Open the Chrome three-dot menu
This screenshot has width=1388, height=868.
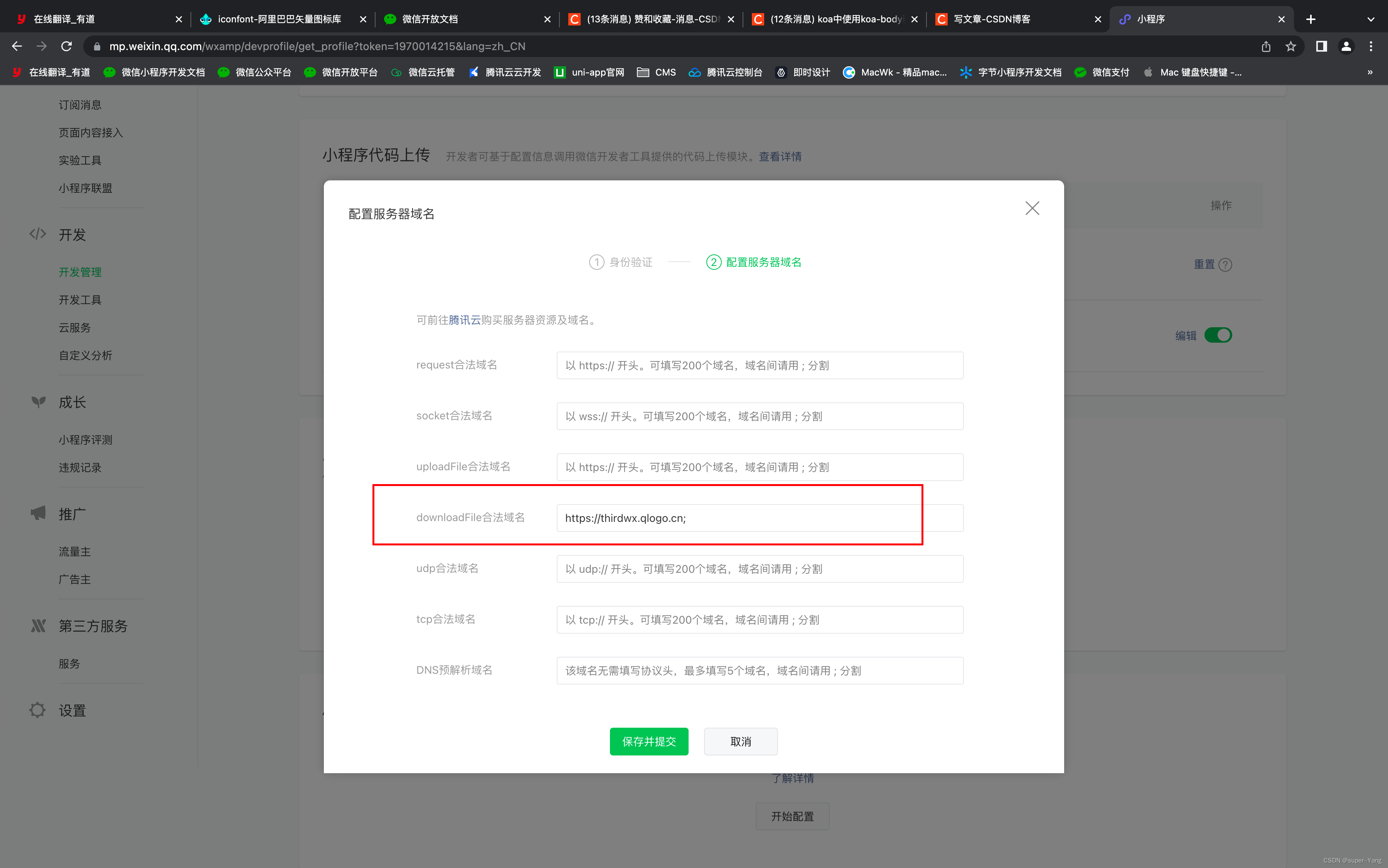(1371, 46)
